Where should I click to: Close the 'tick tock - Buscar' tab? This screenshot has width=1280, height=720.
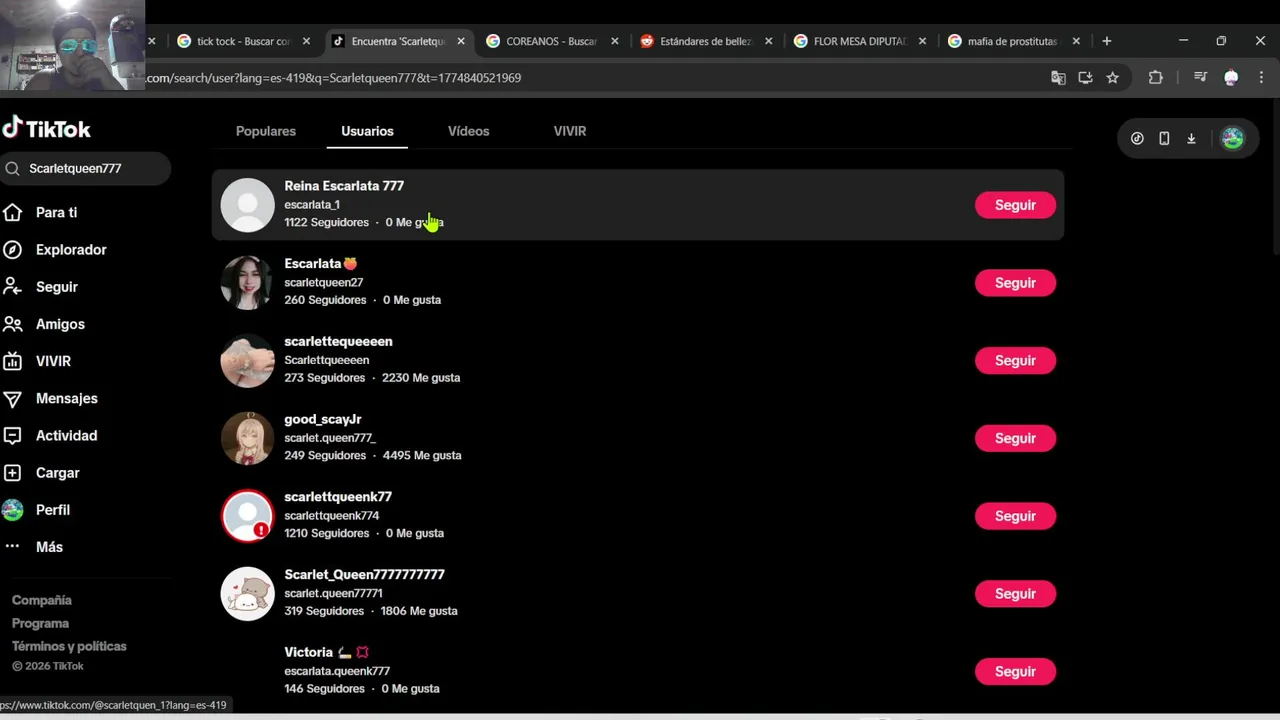point(306,41)
